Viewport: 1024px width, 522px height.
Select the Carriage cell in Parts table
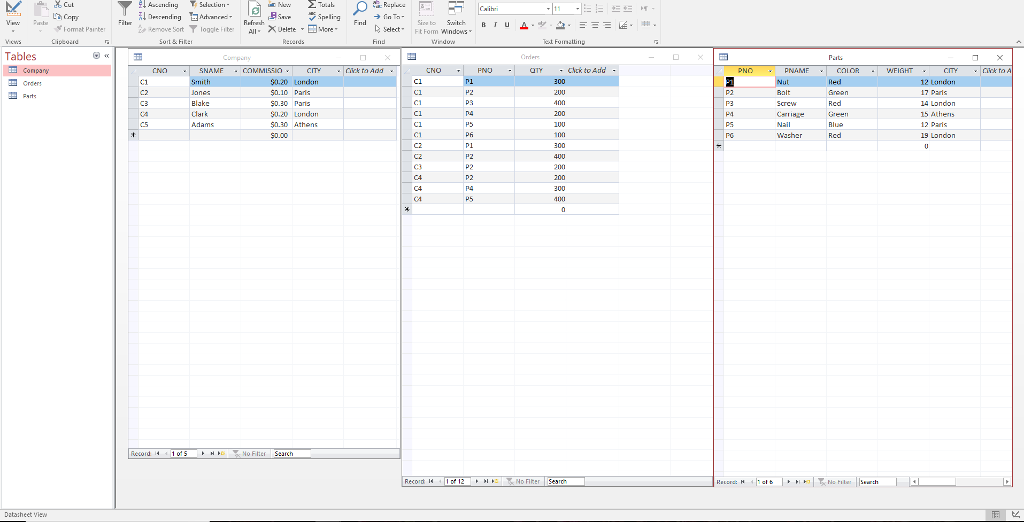[x=801, y=114]
